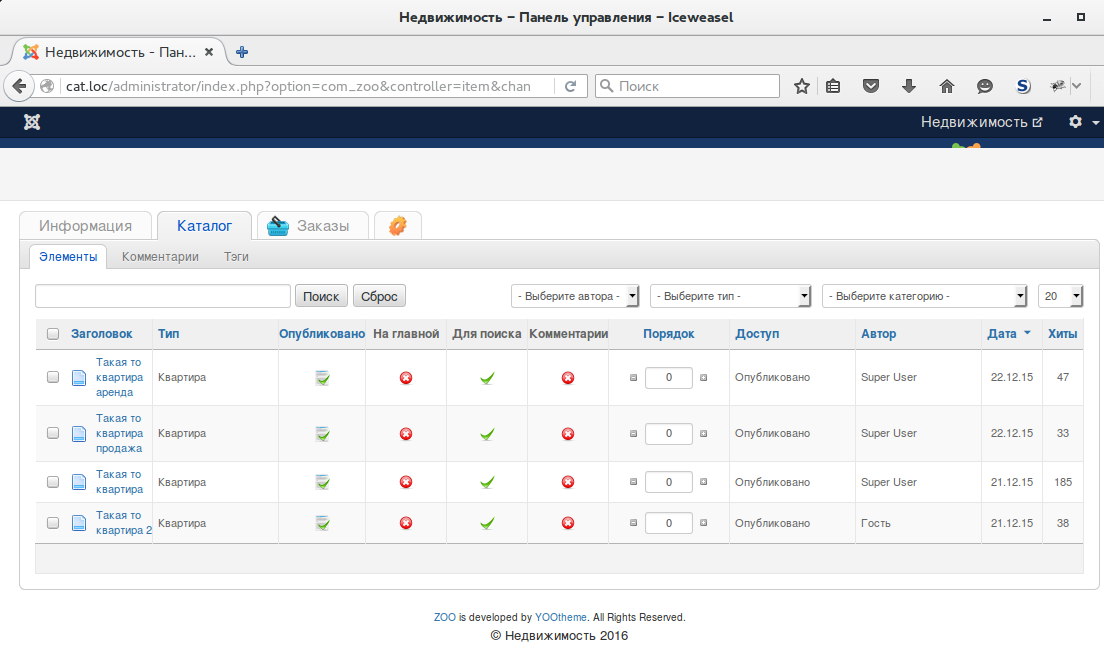Check the select-all checkbox in table header
The height and width of the screenshot is (654, 1104).
click(53, 334)
